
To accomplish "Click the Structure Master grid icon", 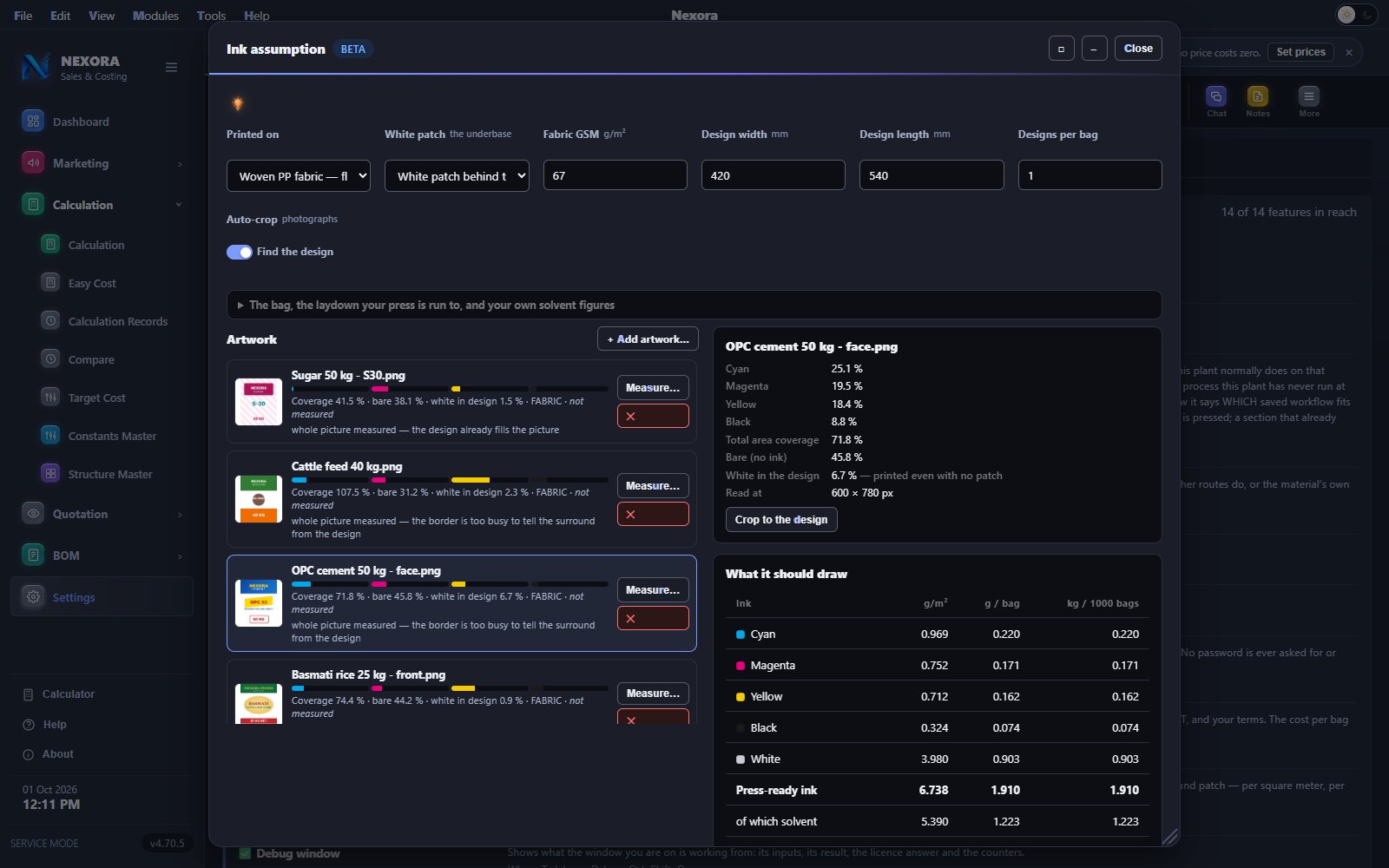I will pyautogui.click(x=50, y=474).
